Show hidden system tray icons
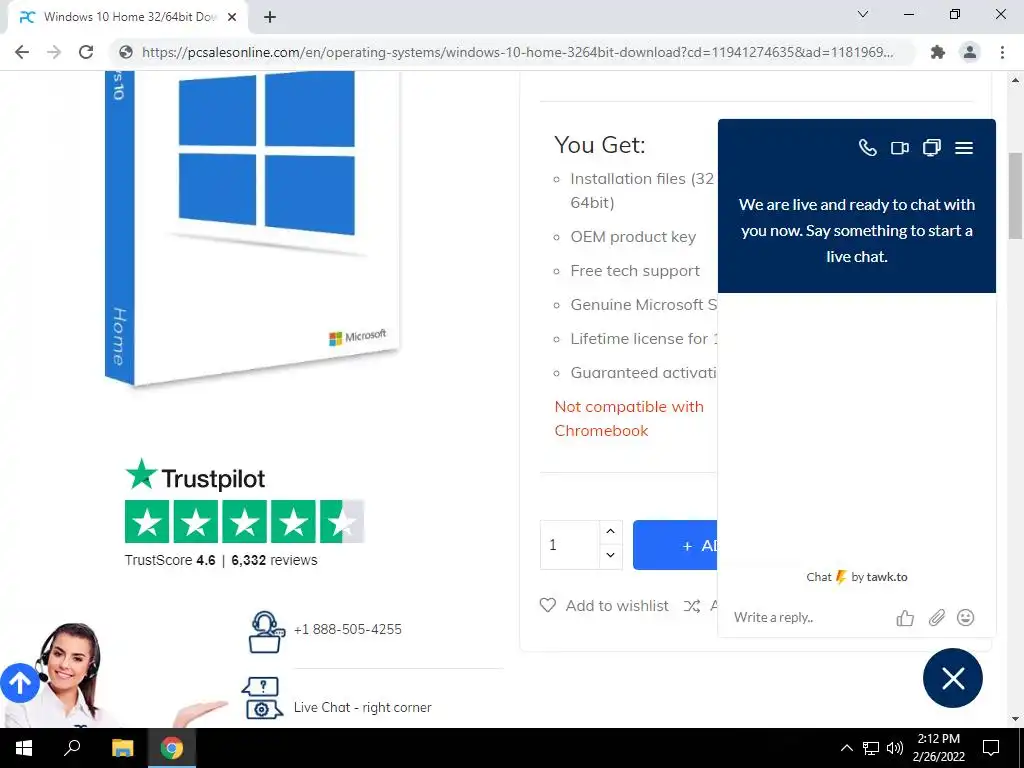This screenshot has height=768, width=1024. pyautogui.click(x=846, y=748)
